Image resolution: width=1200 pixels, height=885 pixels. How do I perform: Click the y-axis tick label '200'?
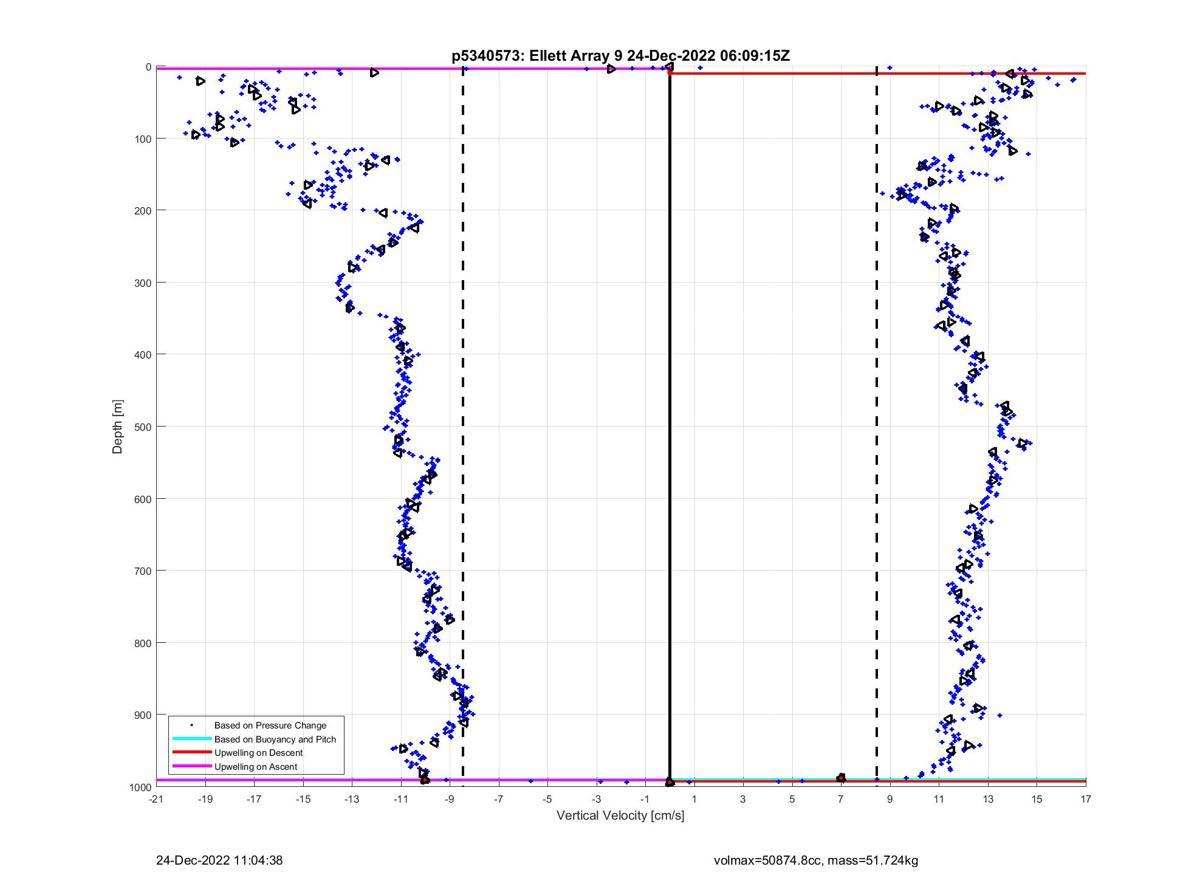pyautogui.click(x=142, y=211)
